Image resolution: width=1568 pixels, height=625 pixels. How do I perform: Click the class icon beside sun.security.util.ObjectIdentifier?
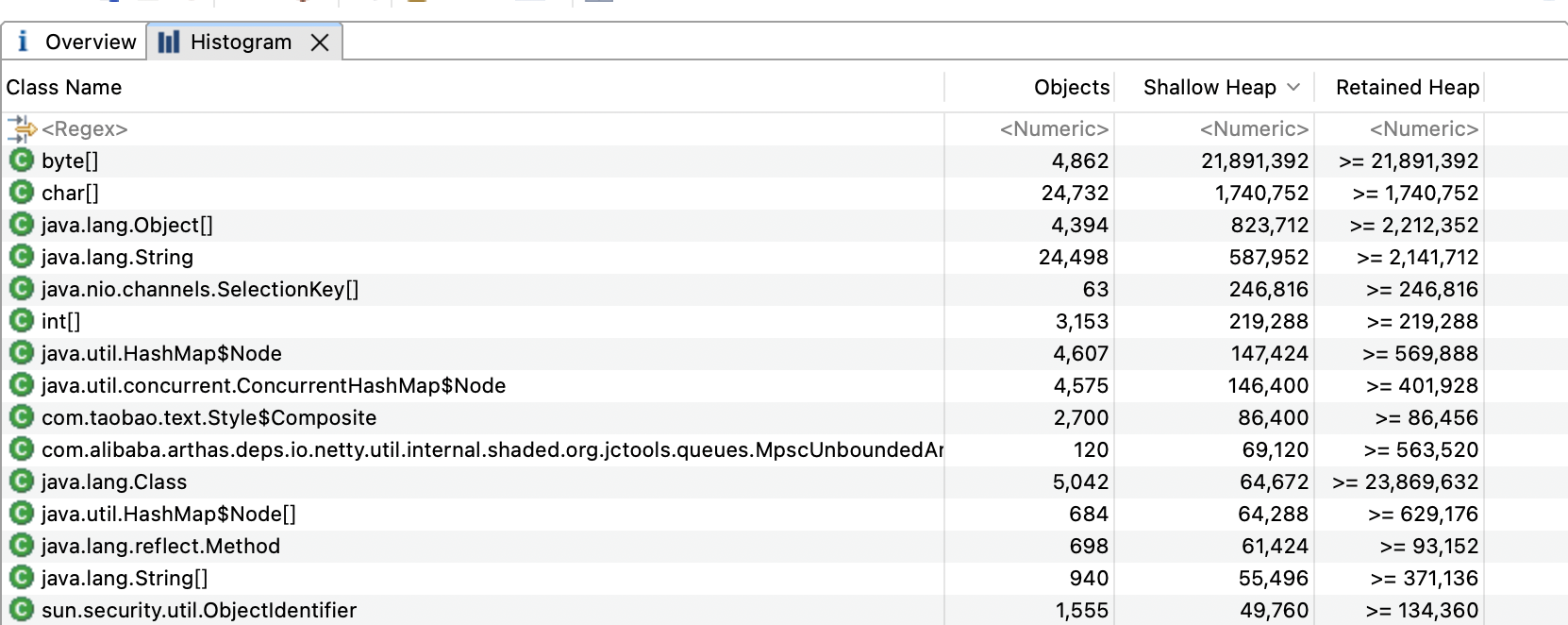click(x=21, y=610)
